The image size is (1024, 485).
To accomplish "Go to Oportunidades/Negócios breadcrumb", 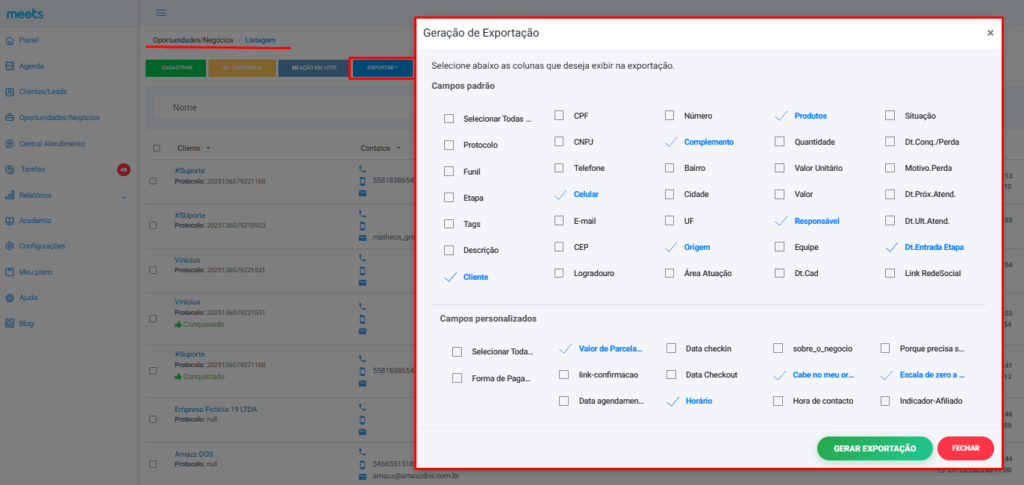I will point(193,40).
